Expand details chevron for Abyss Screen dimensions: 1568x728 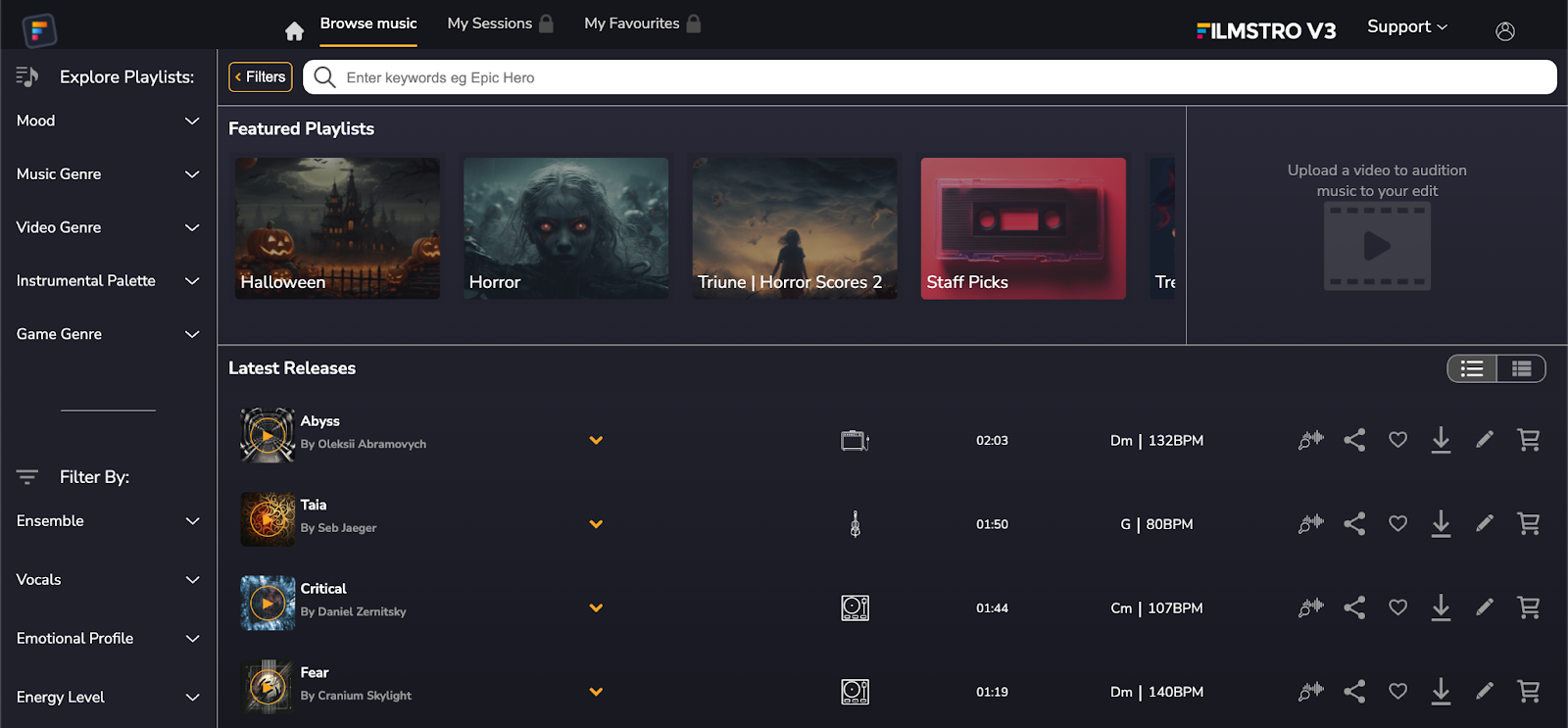(x=596, y=441)
